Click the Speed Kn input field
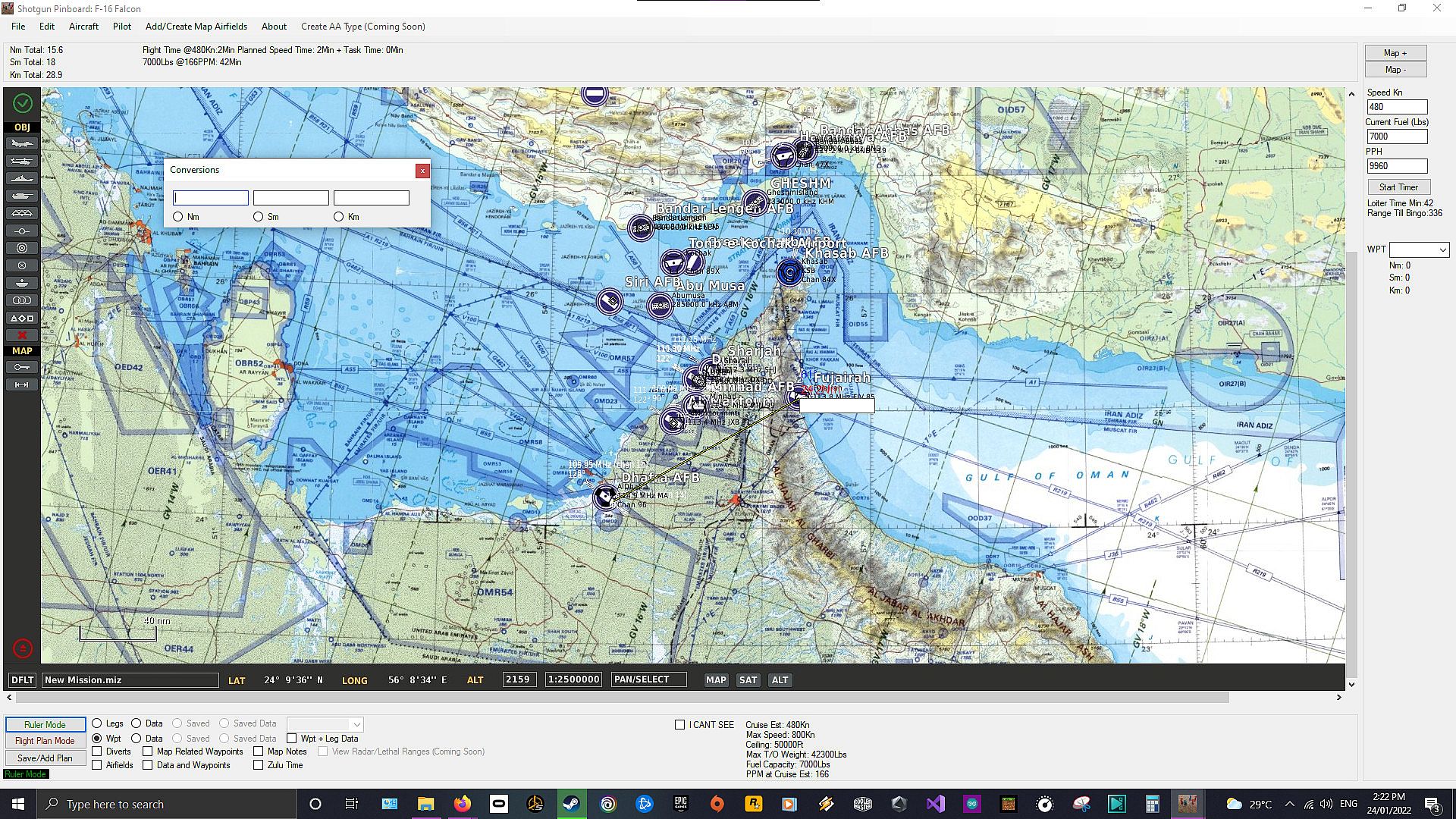 coord(1396,107)
